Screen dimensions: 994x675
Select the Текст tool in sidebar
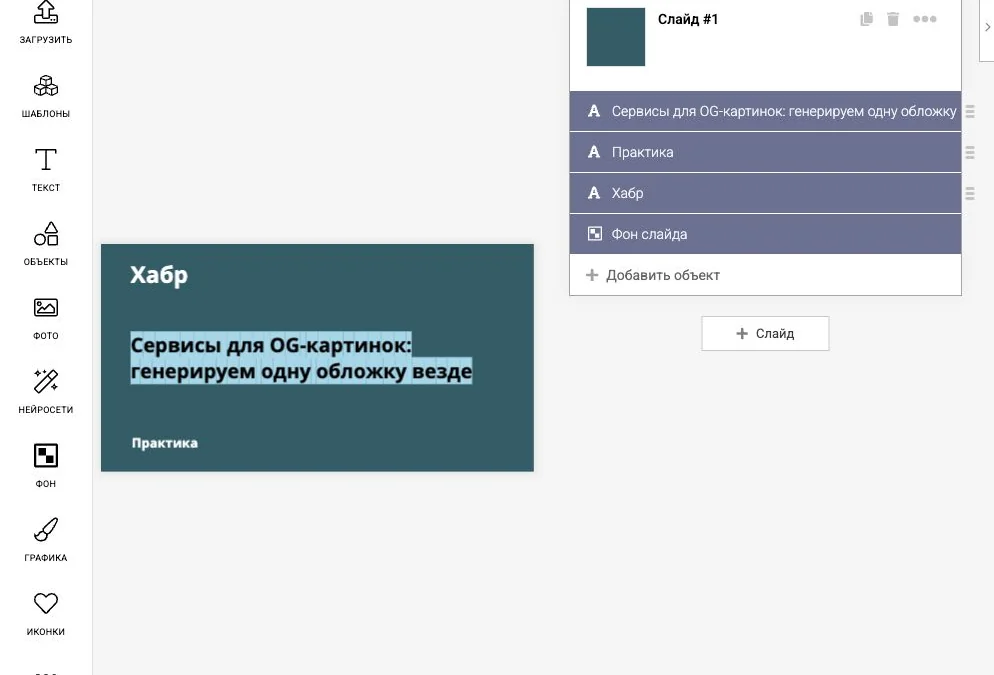pos(46,170)
